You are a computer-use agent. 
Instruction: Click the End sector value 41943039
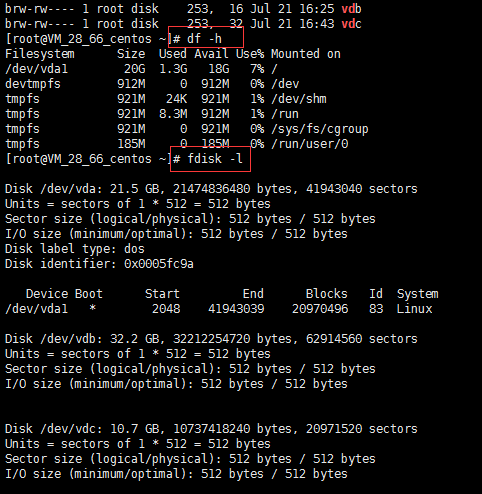click(236, 309)
